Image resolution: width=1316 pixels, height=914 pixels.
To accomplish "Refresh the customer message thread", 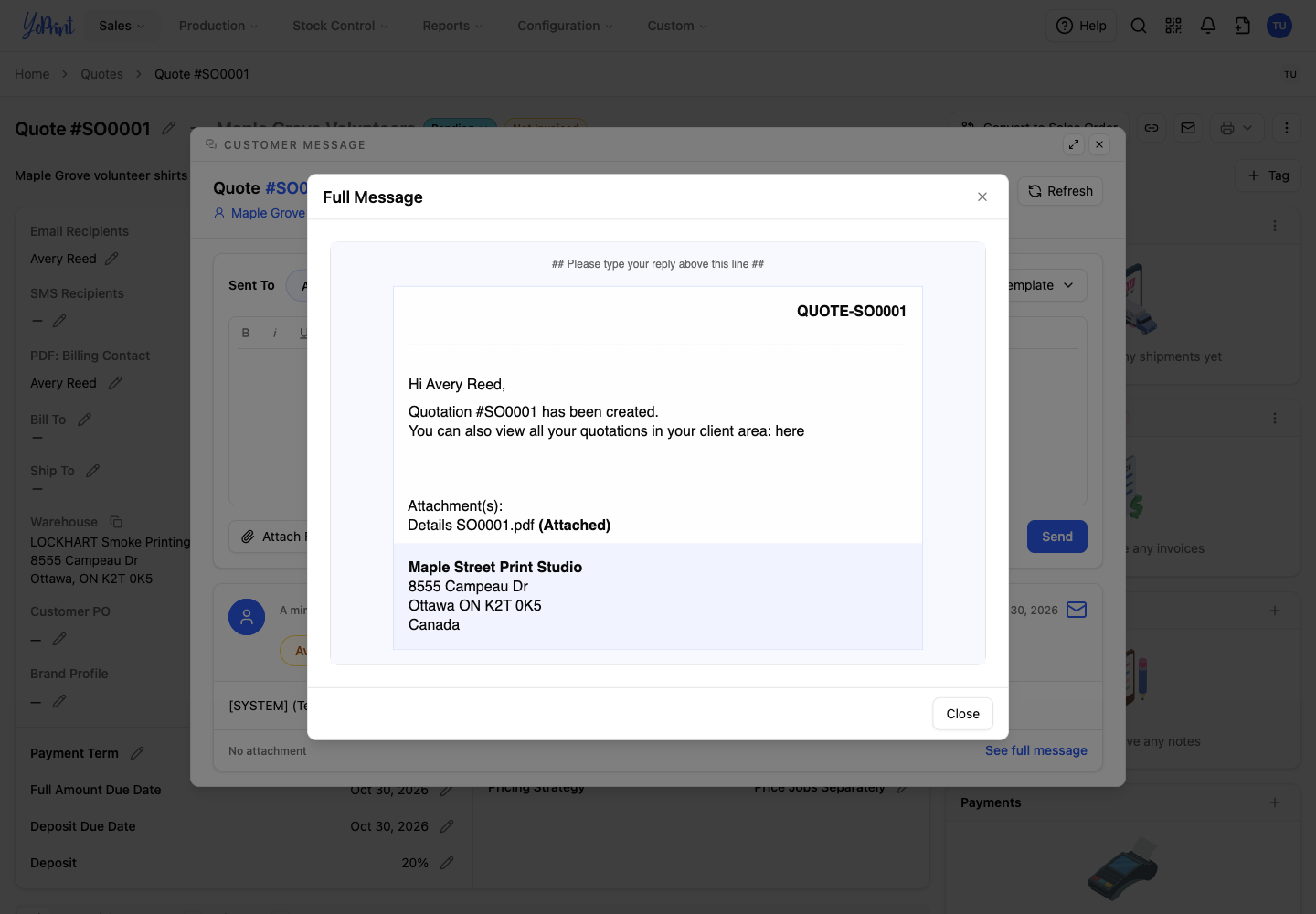I will click(x=1060, y=191).
